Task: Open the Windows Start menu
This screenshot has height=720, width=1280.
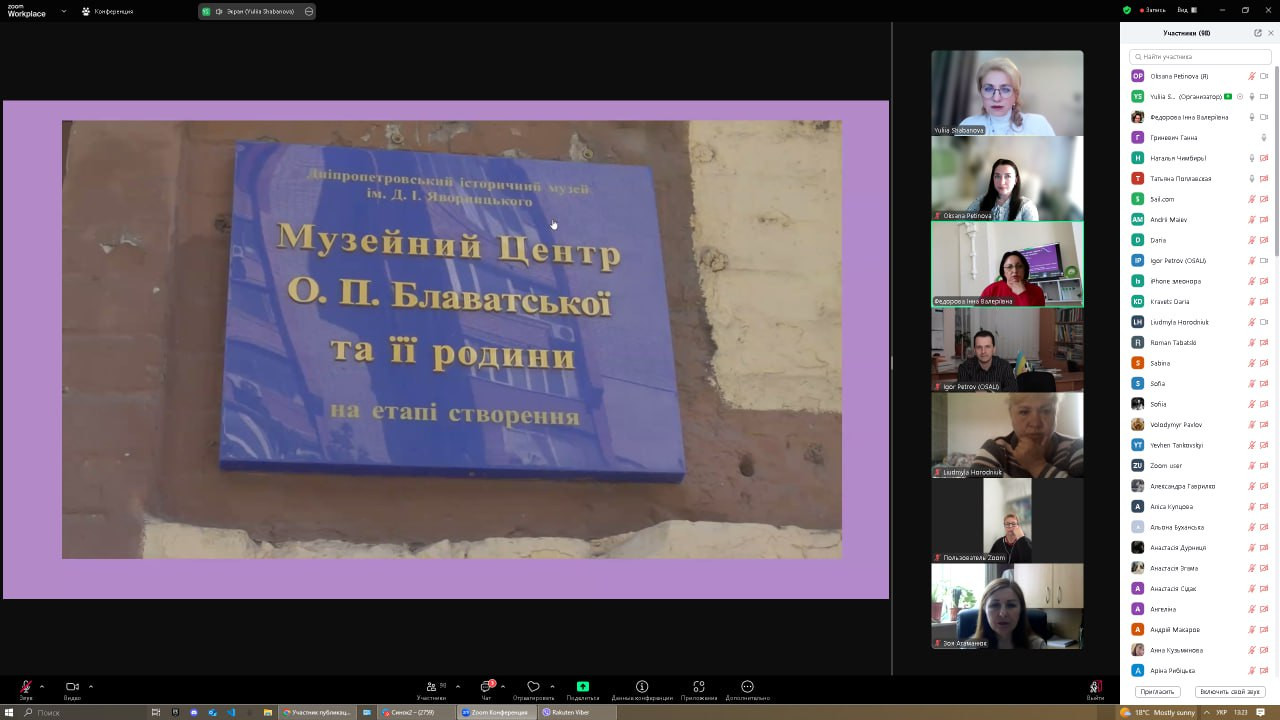Action: [x=11, y=712]
